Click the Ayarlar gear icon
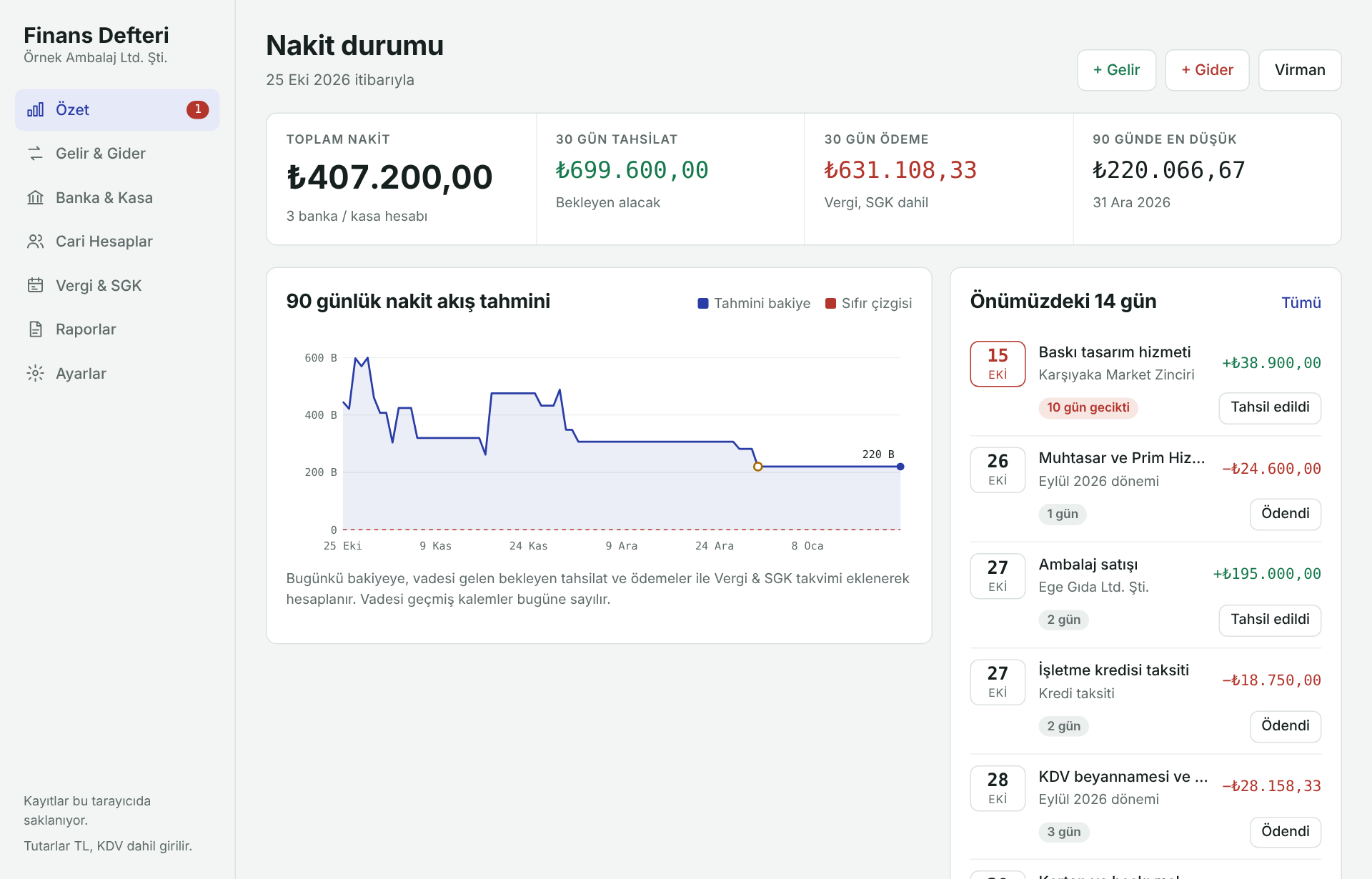 coord(36,374)
